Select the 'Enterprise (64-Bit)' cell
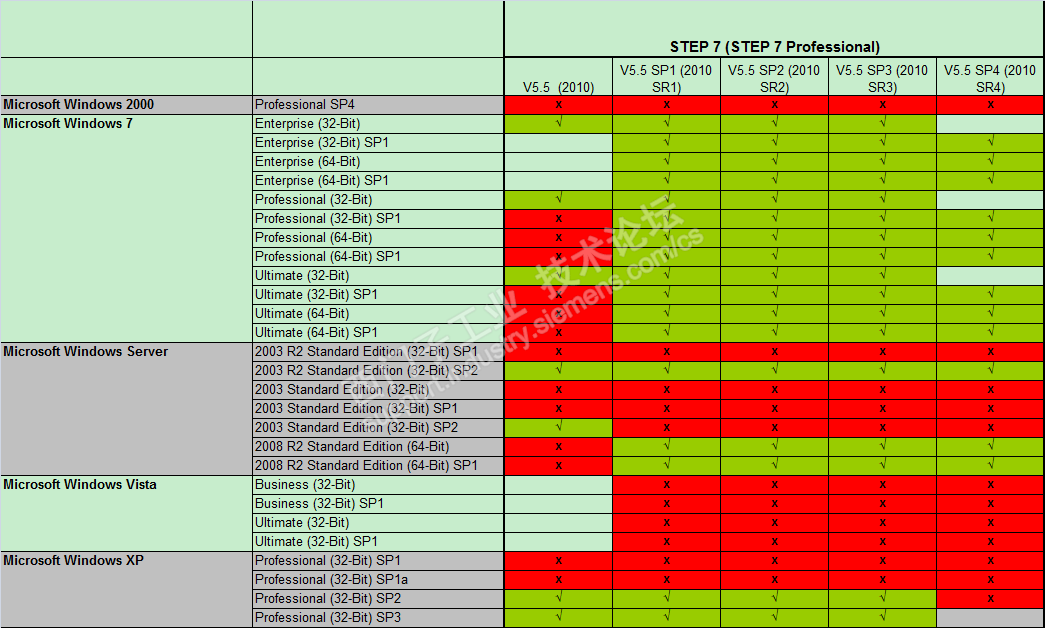The height and width of the screenshot is (628, 1045). pos(379,162)
